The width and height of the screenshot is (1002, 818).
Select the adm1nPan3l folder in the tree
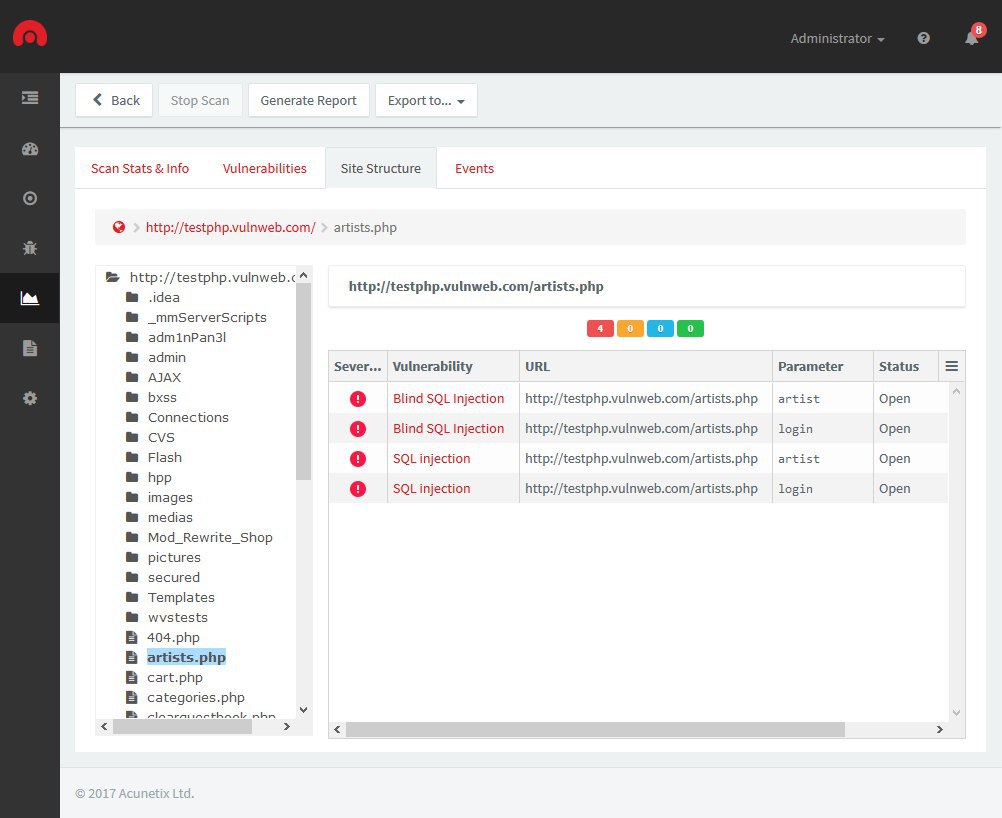tap(187, 337)
